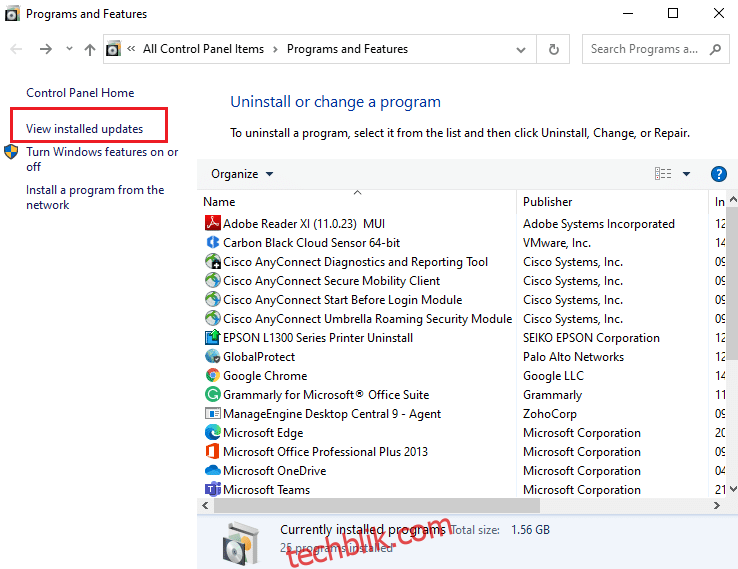738x569 pixels.
Task: Click the vertical scrollbar thumb
Action: pos(732,282)
